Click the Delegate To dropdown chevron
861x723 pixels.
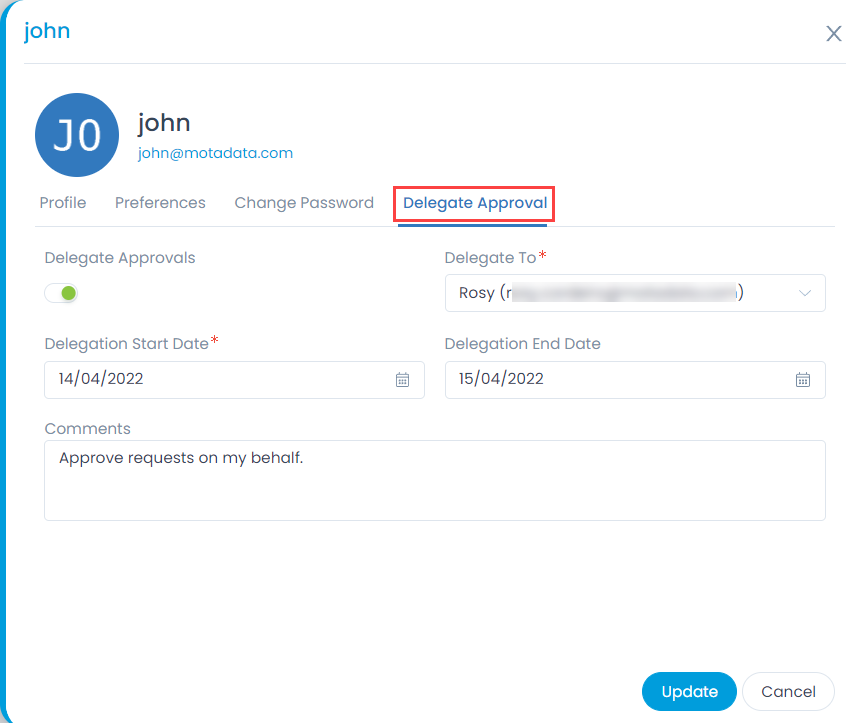[804, 293]
